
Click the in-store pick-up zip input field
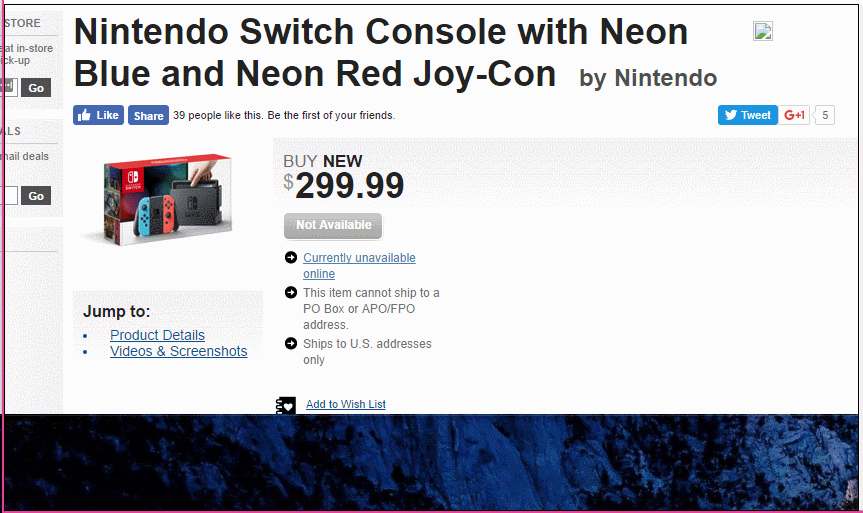[x=10, y=87]
